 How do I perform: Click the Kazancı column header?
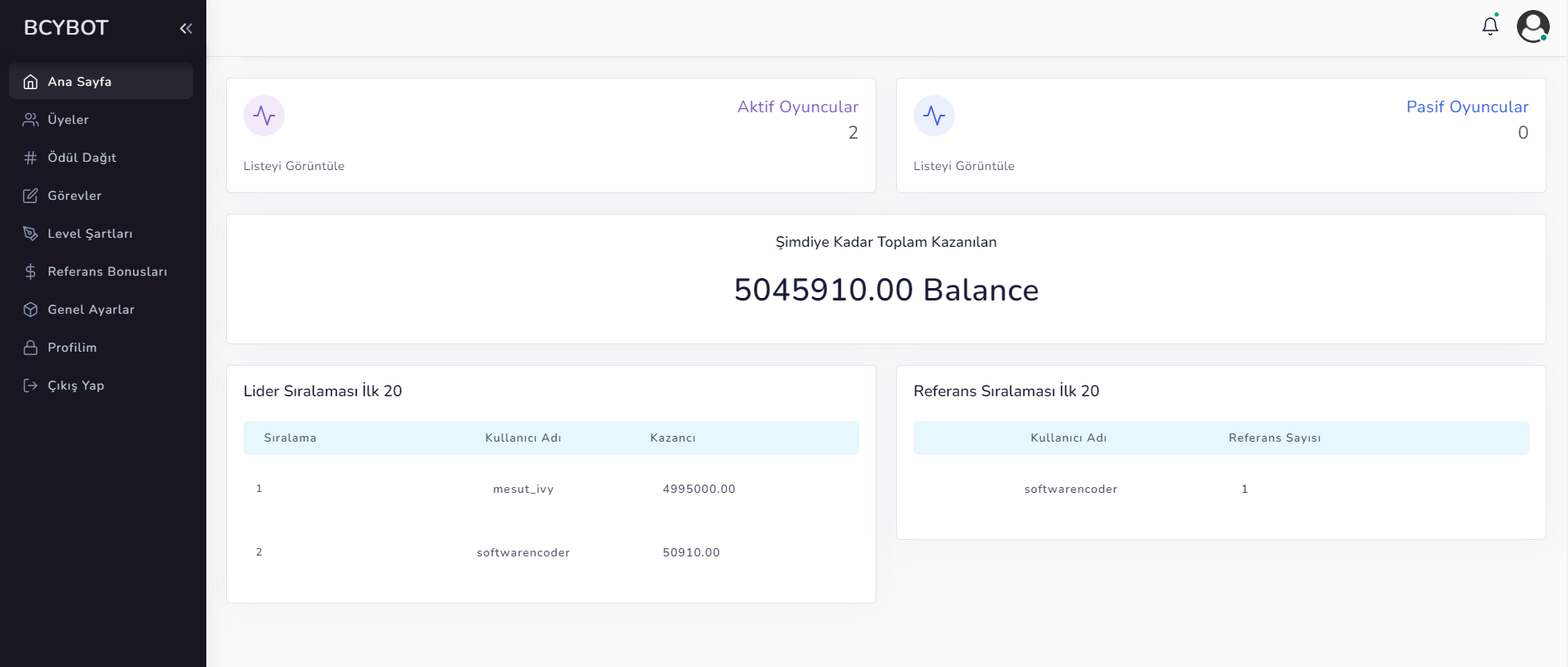673,438
